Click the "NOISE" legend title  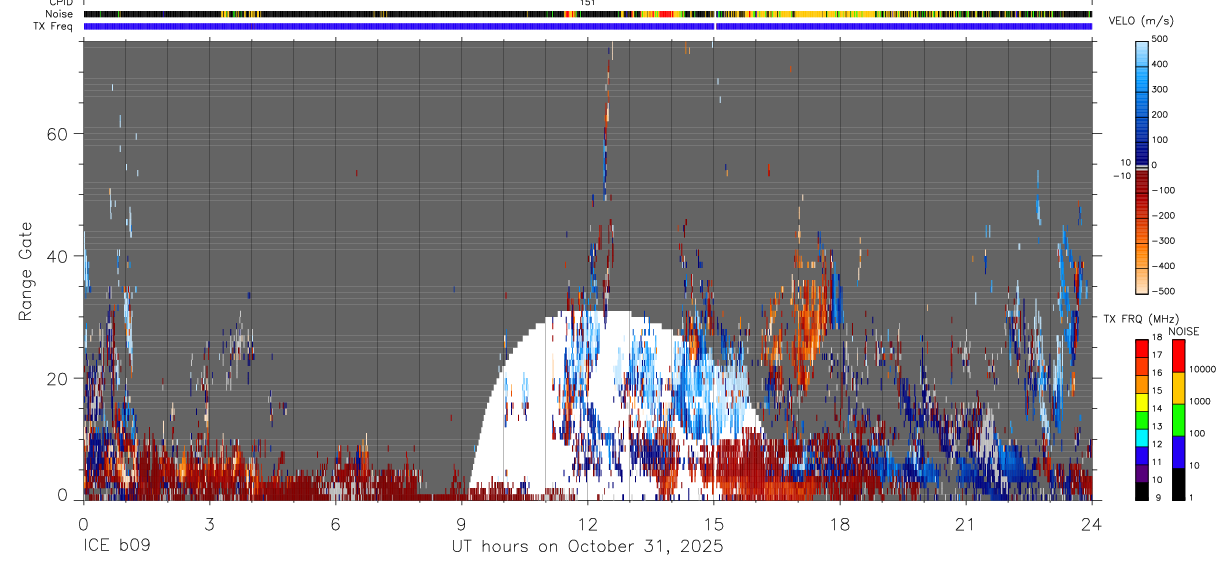point(1184,332)
